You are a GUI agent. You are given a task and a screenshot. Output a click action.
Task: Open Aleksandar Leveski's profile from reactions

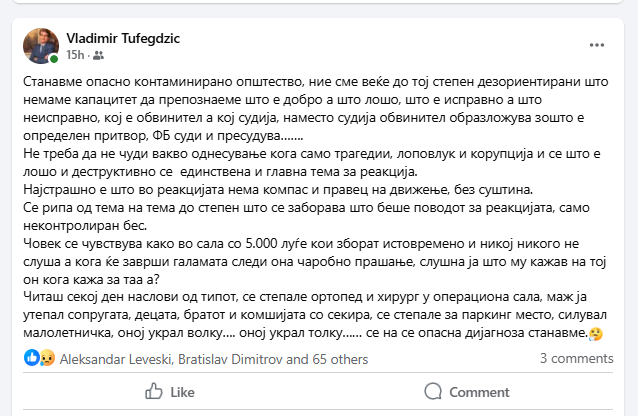pos(111,357)
